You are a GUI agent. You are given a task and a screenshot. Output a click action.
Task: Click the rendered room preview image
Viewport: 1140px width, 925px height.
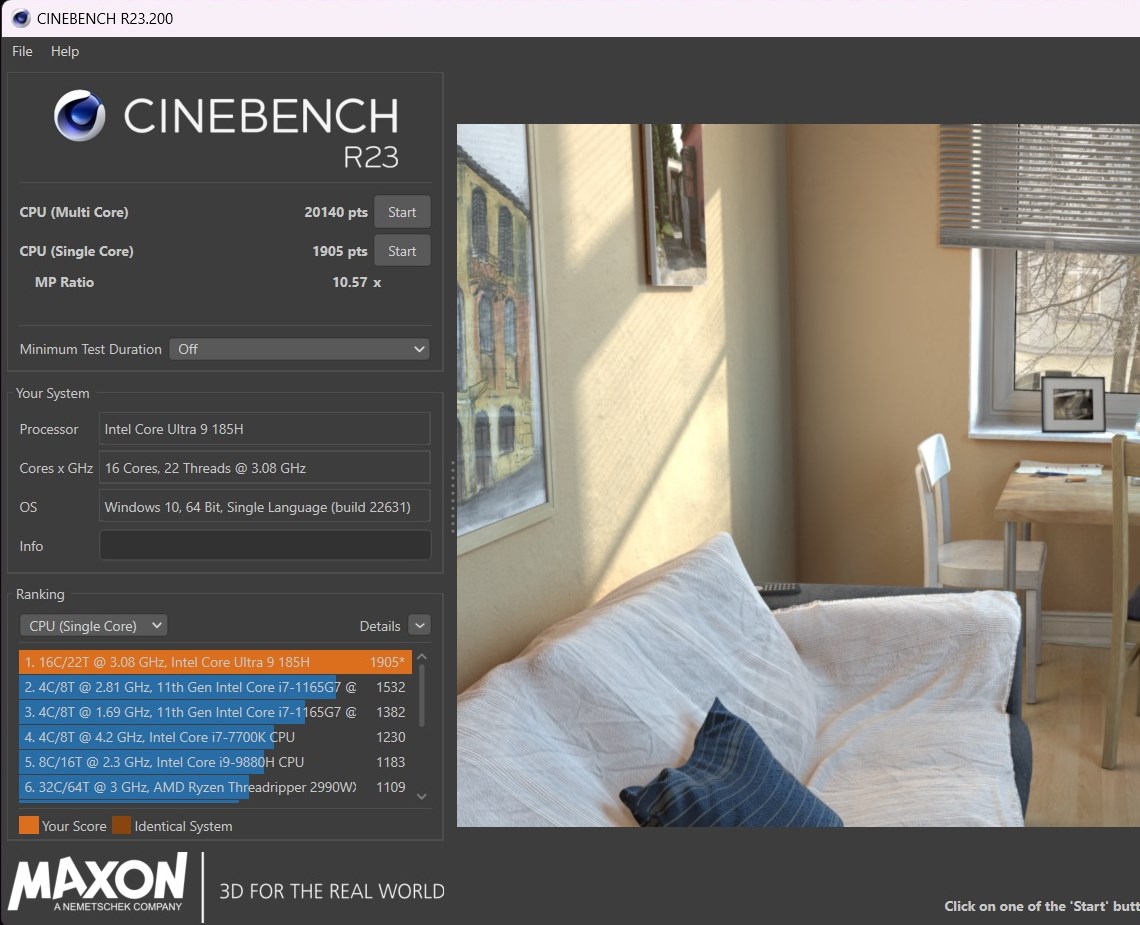(798, 475)
